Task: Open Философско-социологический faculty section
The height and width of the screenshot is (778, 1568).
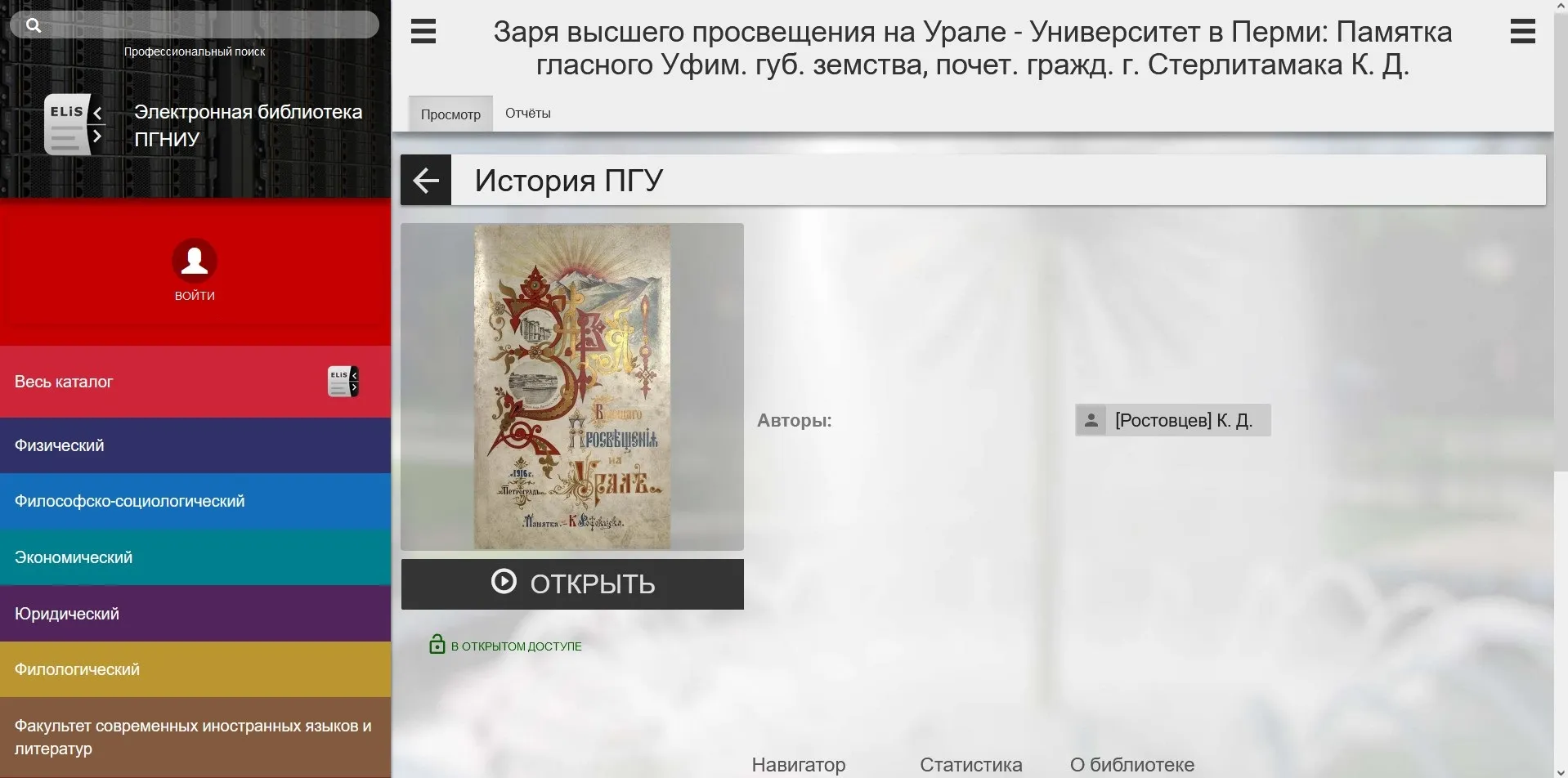Action: point(195,501)
